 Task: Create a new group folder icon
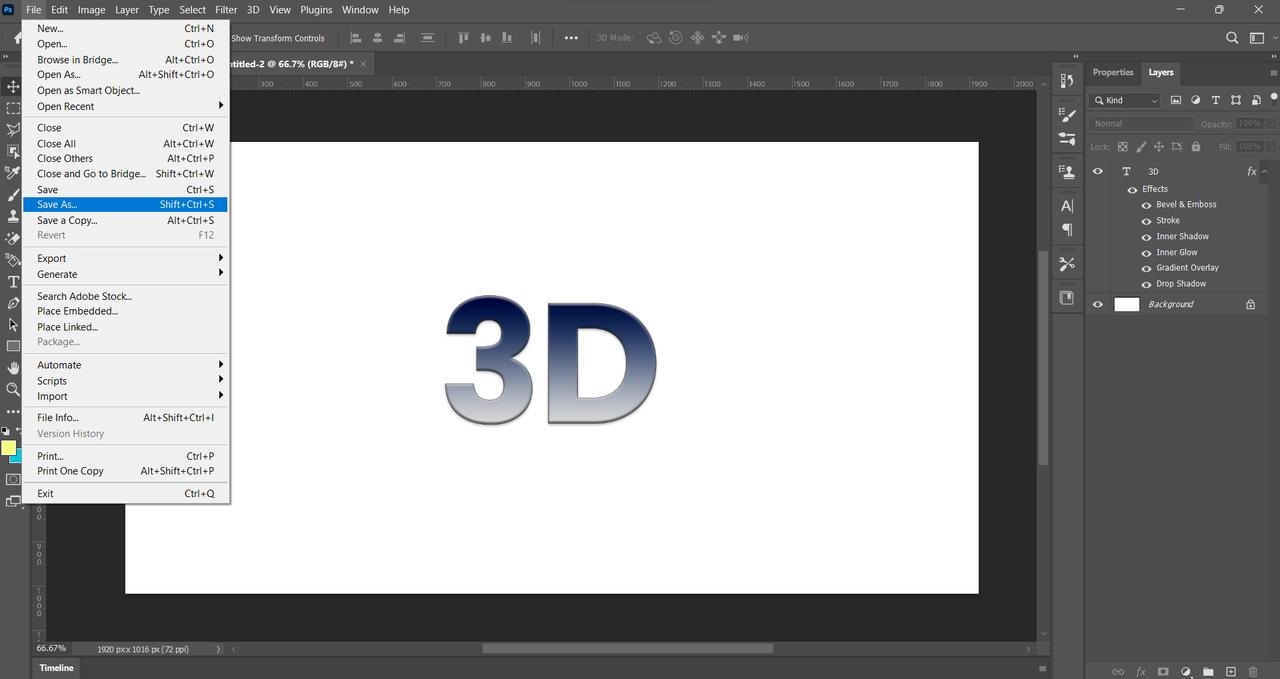pyautogui.click(x=1208, y=671)
